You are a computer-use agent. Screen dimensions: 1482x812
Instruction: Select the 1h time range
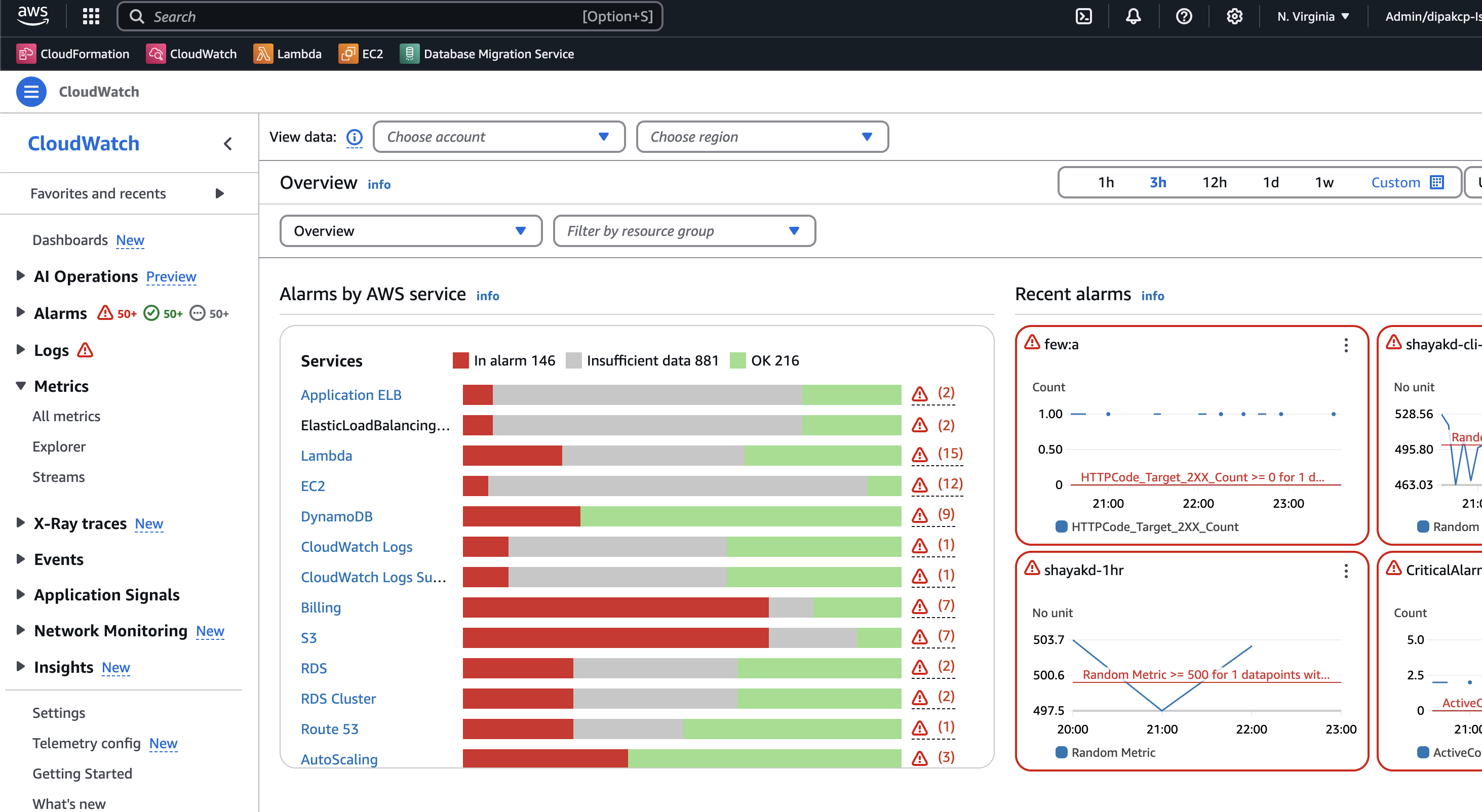(1106, 182)
